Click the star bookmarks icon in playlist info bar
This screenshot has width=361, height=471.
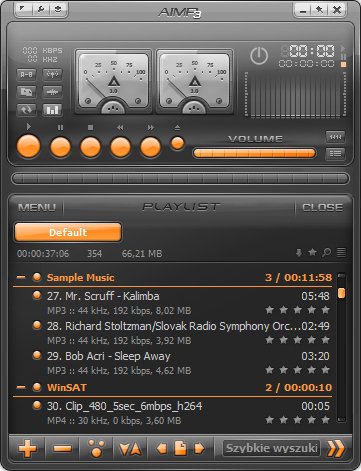pyautogui.click(x=312, y=252)
